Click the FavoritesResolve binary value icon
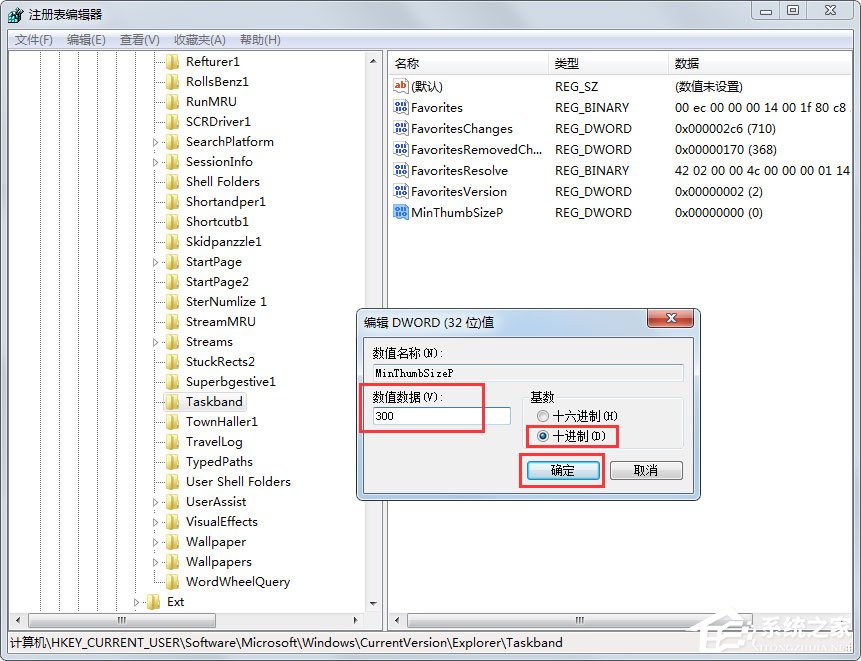Viewport: 861px width, 661px height. [x=398, y=170]
